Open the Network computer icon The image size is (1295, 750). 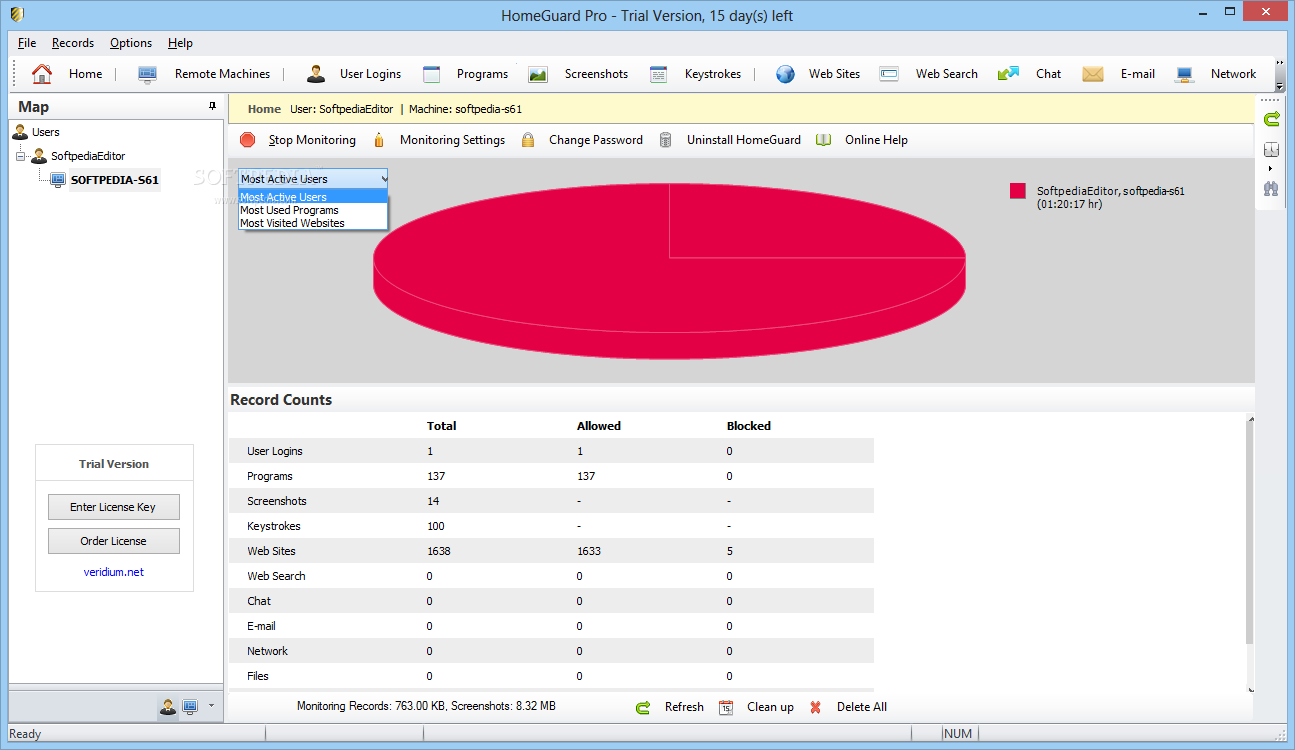pyautogui.click(x=1185, y=74)
